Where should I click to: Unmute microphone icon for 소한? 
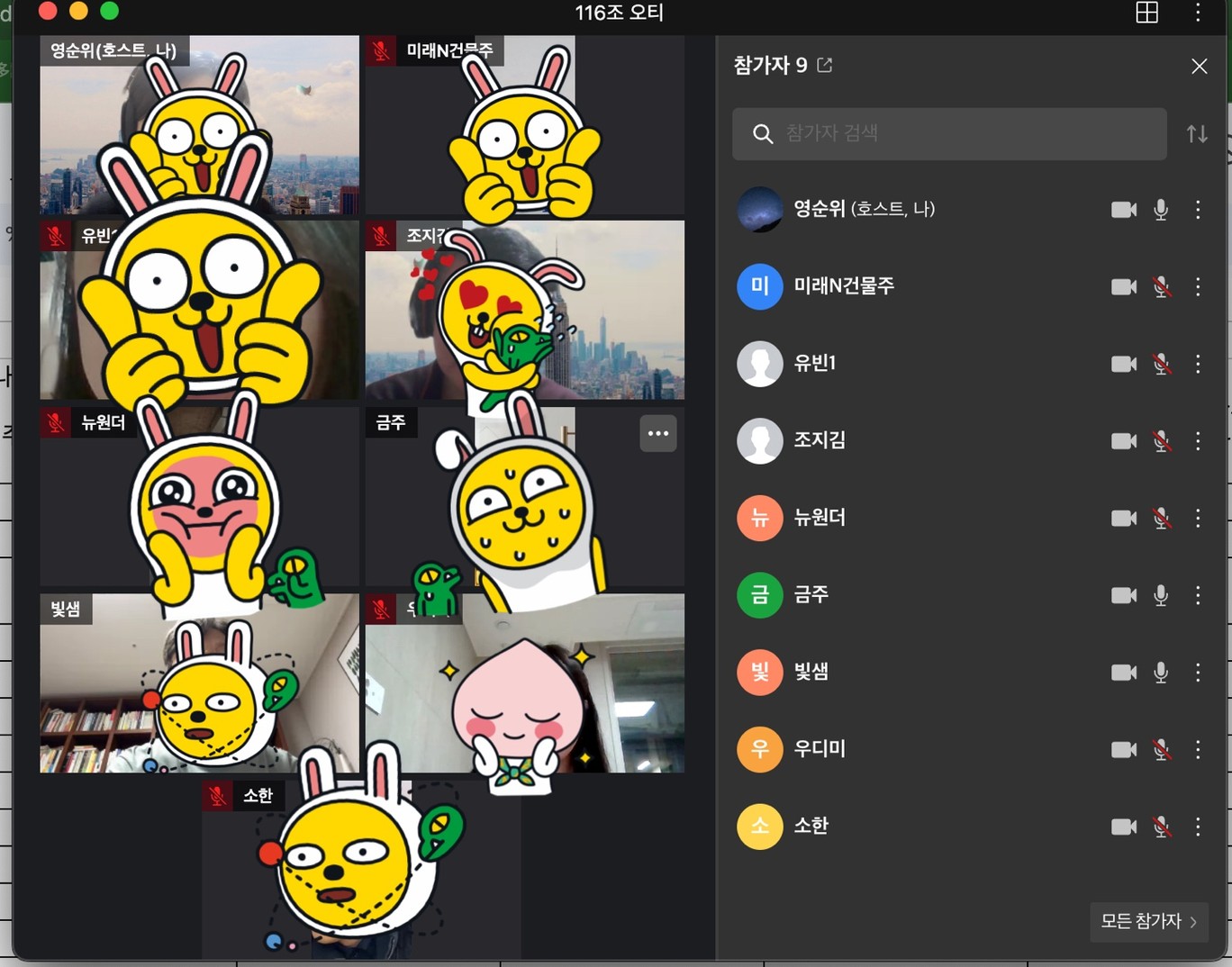[1161, 827]
